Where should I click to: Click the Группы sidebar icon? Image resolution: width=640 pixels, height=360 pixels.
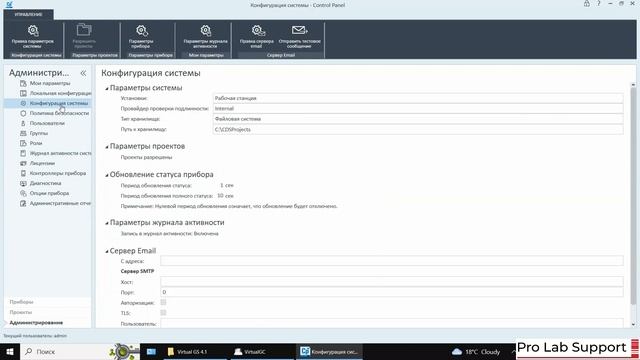tap(23, 133)
